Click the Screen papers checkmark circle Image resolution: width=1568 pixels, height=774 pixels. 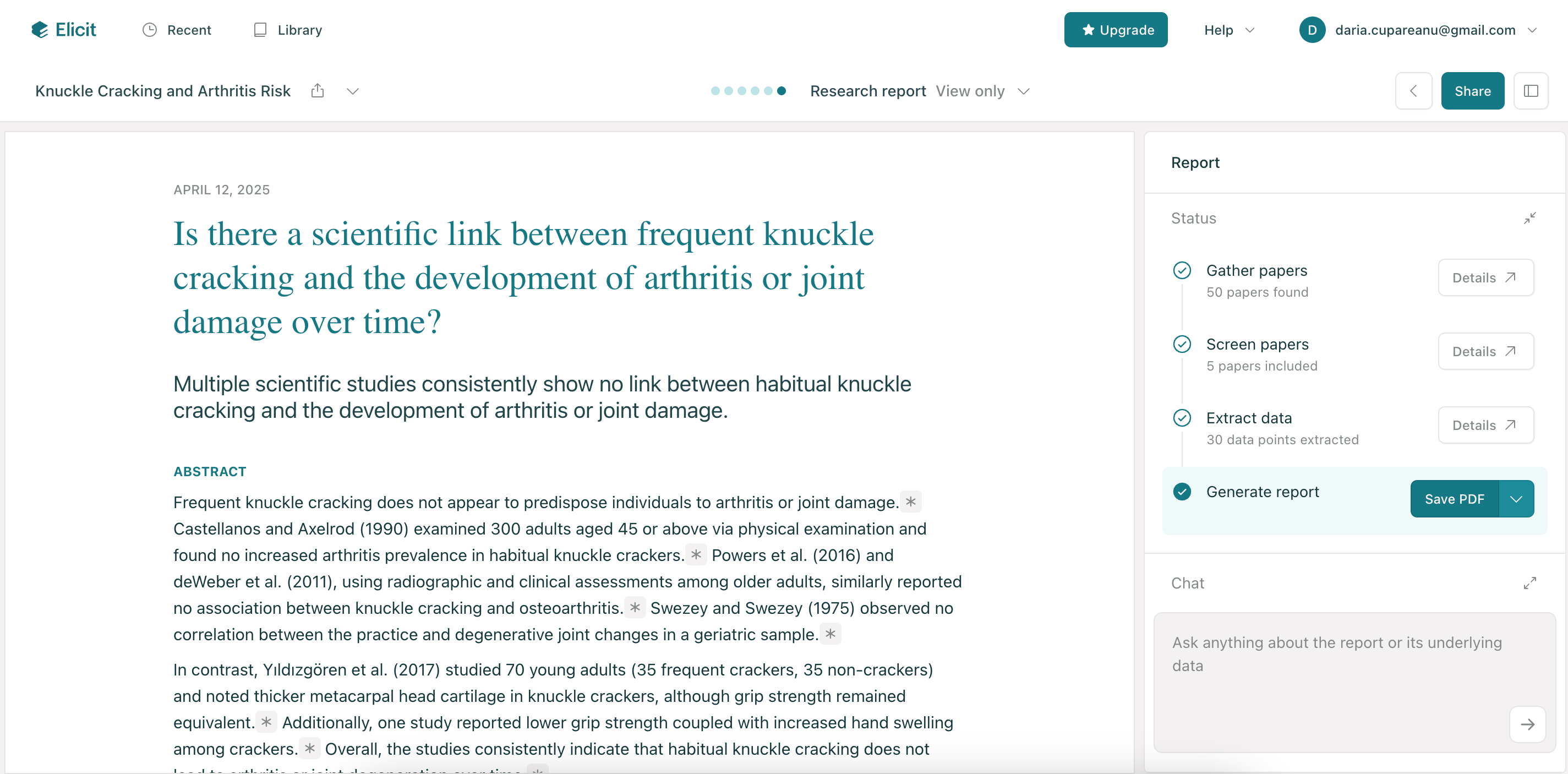(x=1182, y=344)
